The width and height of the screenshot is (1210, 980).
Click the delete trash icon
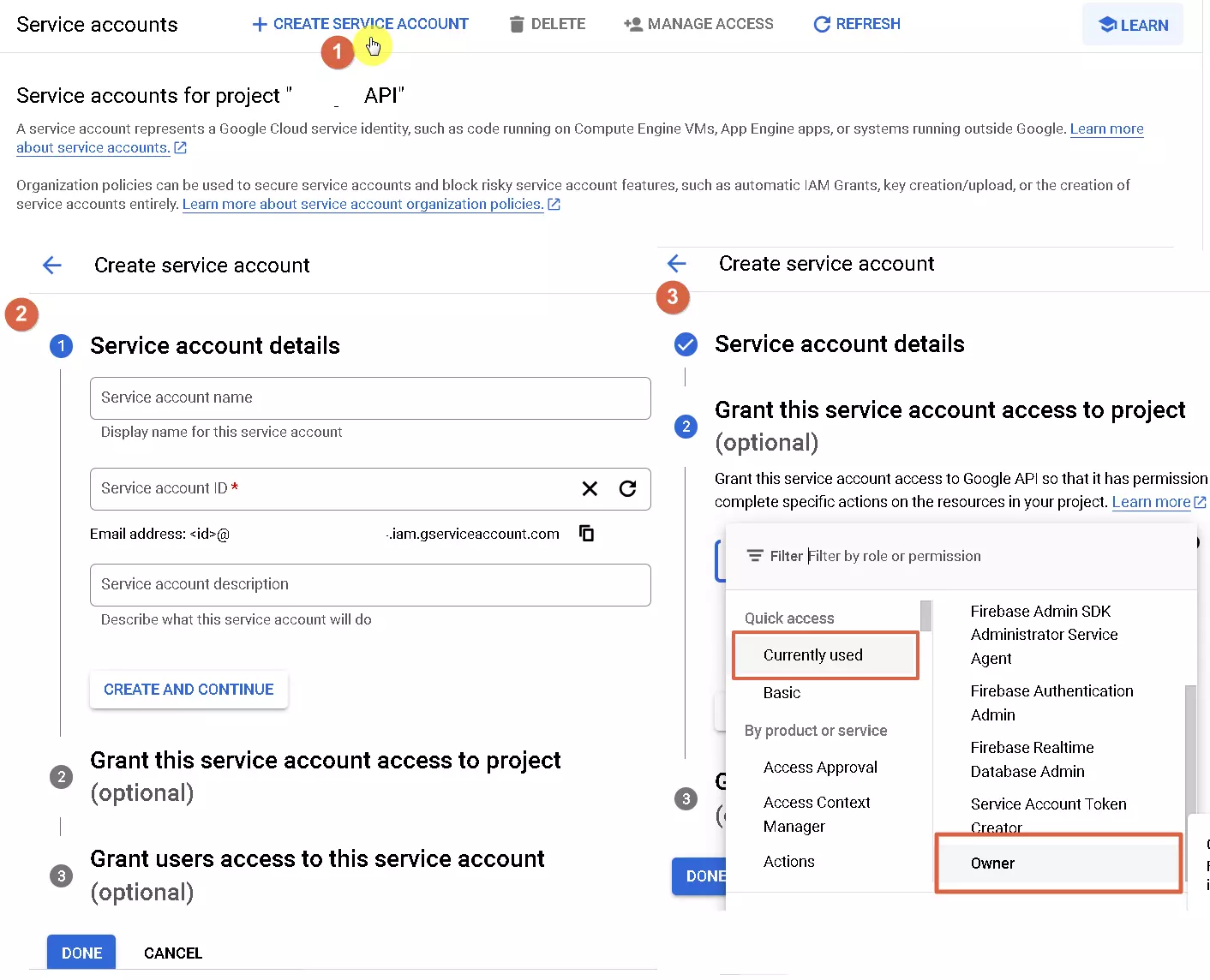[x=518, y=23]
